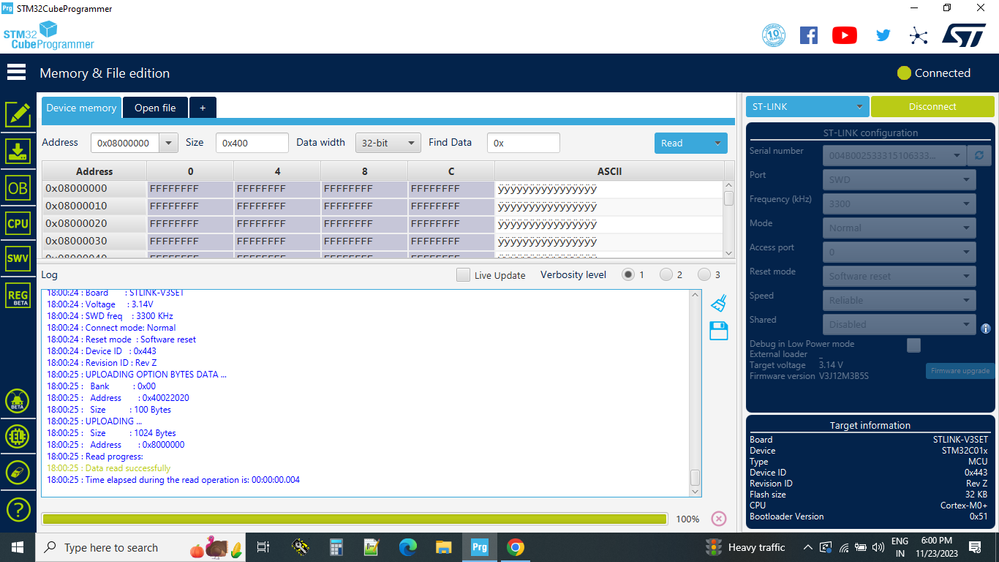Open the hamburger menu
The image size is (999, 562).
coord(17,73)
